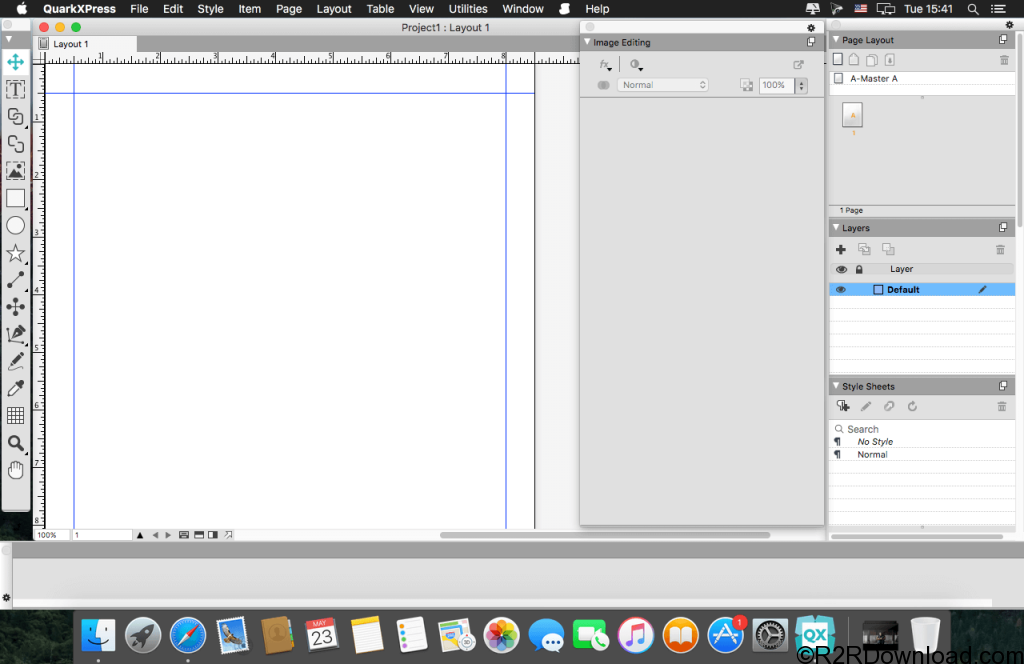This screenshot has width=1024, height=664.
Task: Open the File menu
Action: tap(139, 9)
